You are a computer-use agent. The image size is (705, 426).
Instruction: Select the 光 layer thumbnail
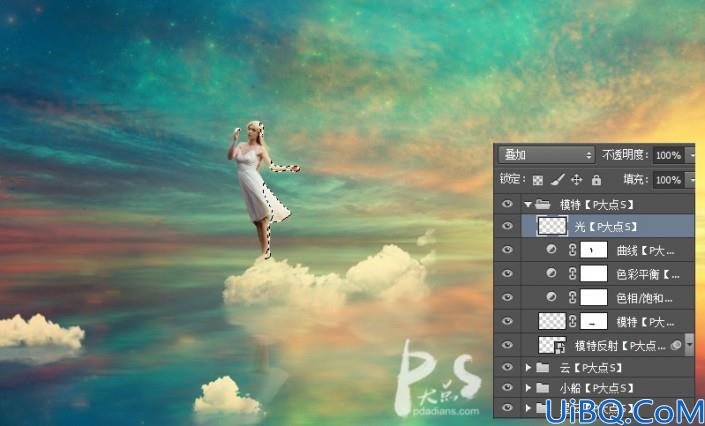click(x=552, y=226)
